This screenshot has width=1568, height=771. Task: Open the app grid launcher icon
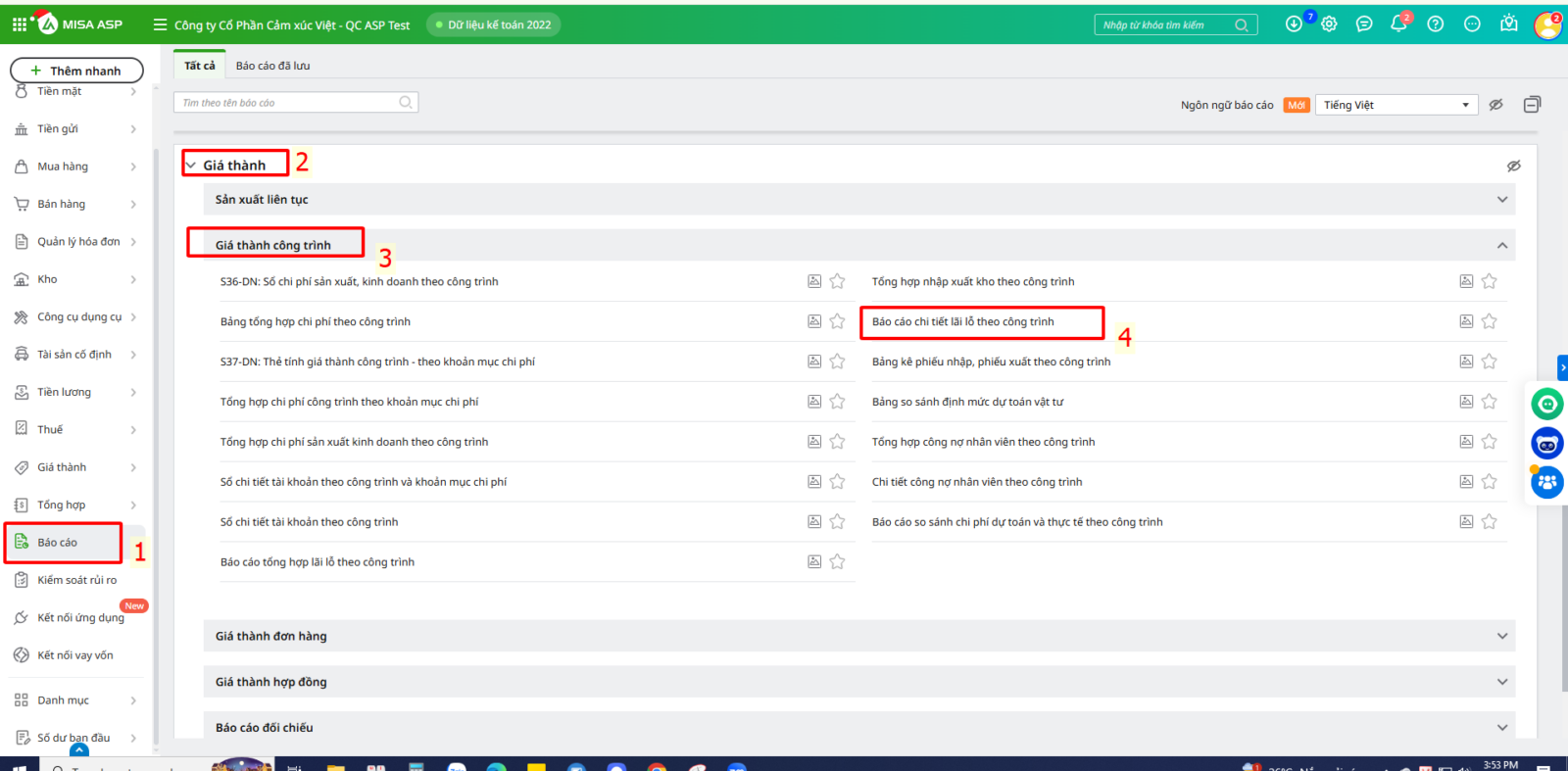(x=19, y=24)
